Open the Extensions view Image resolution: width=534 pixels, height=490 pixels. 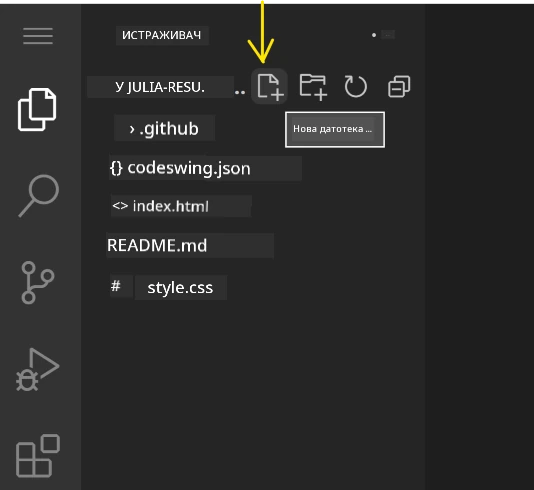click(38, 456)
